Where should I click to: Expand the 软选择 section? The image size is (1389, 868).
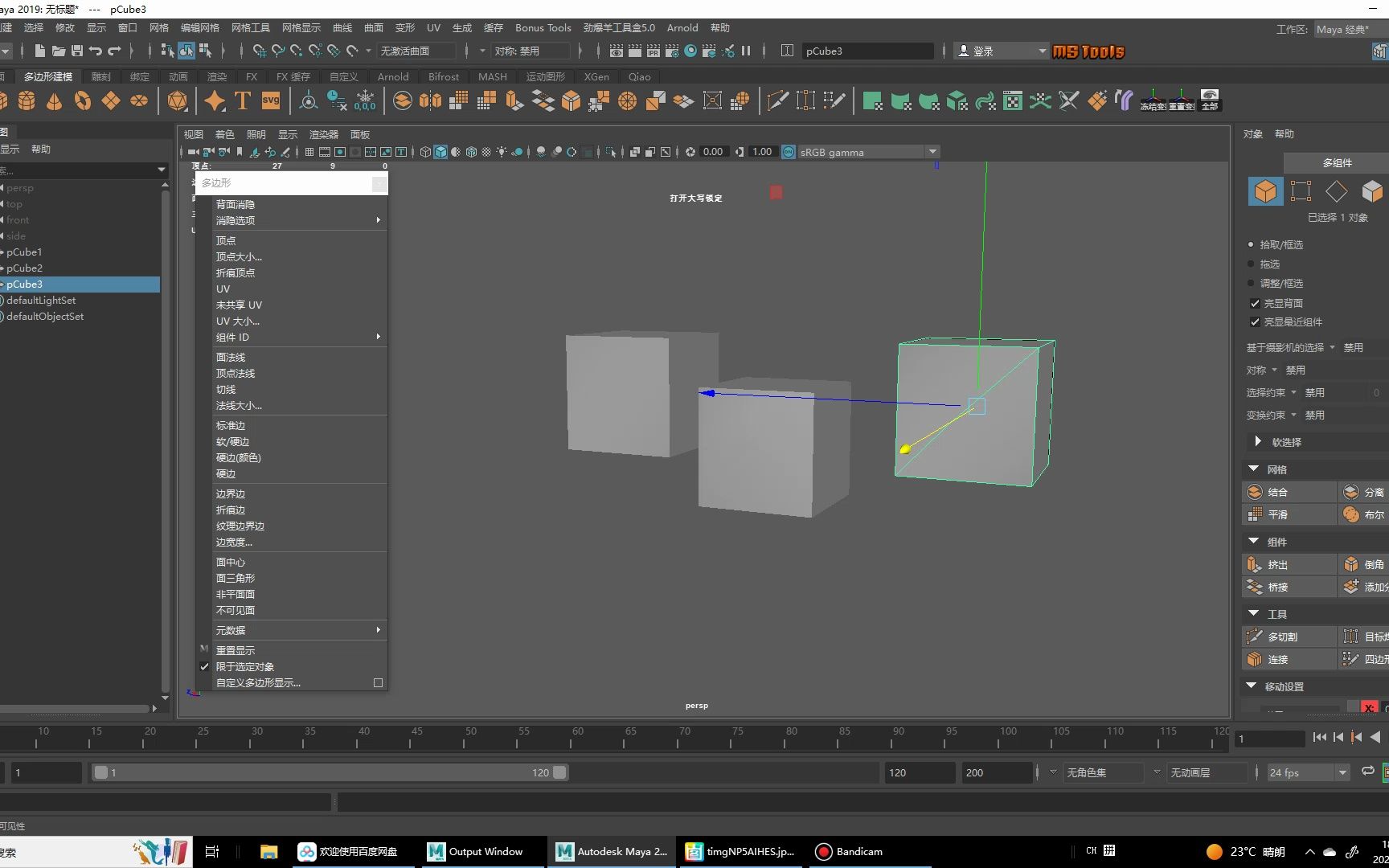click(1258, 442)
